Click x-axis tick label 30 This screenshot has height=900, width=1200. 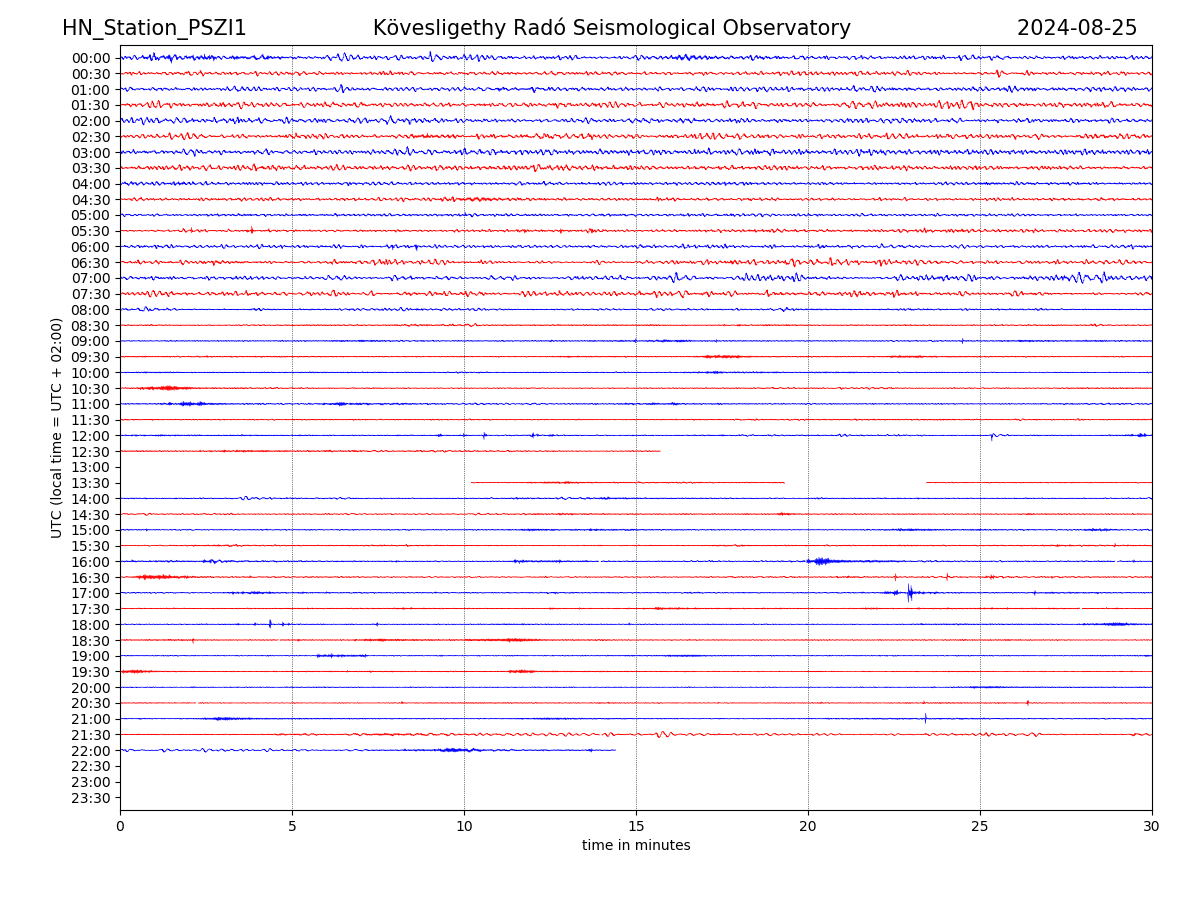click(x=1151, y=826)
